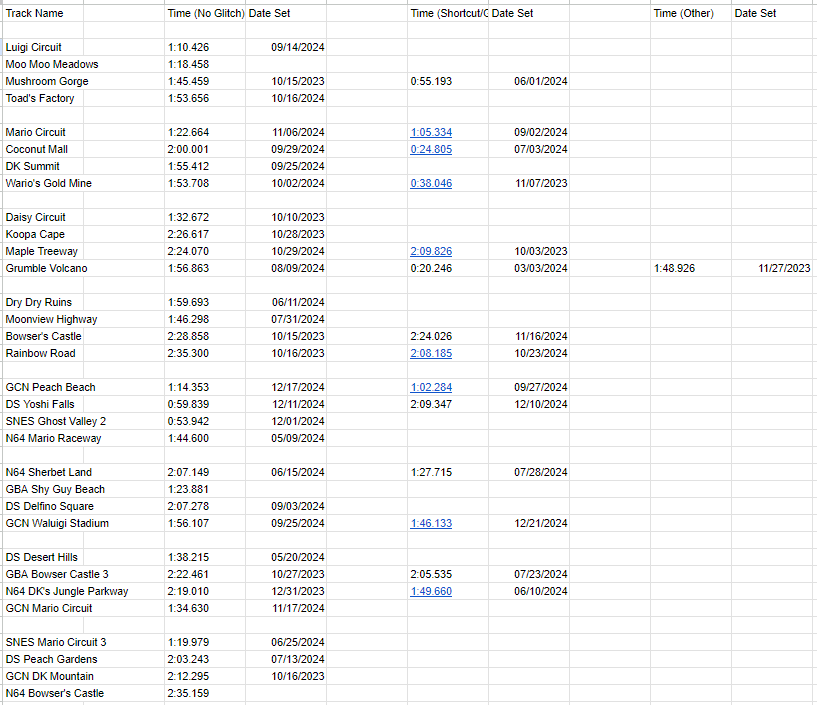
Task: Select the Track Name header cell
Action: (x=43, y=14)
